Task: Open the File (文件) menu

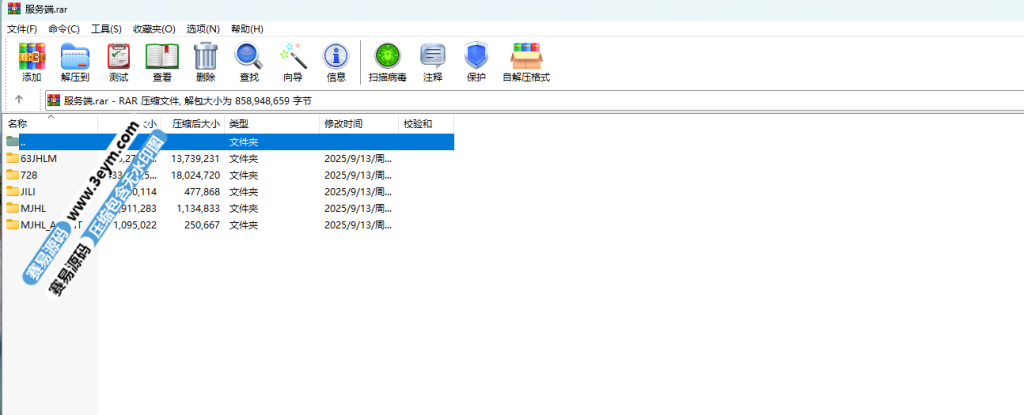Action: tap(22, 29)
